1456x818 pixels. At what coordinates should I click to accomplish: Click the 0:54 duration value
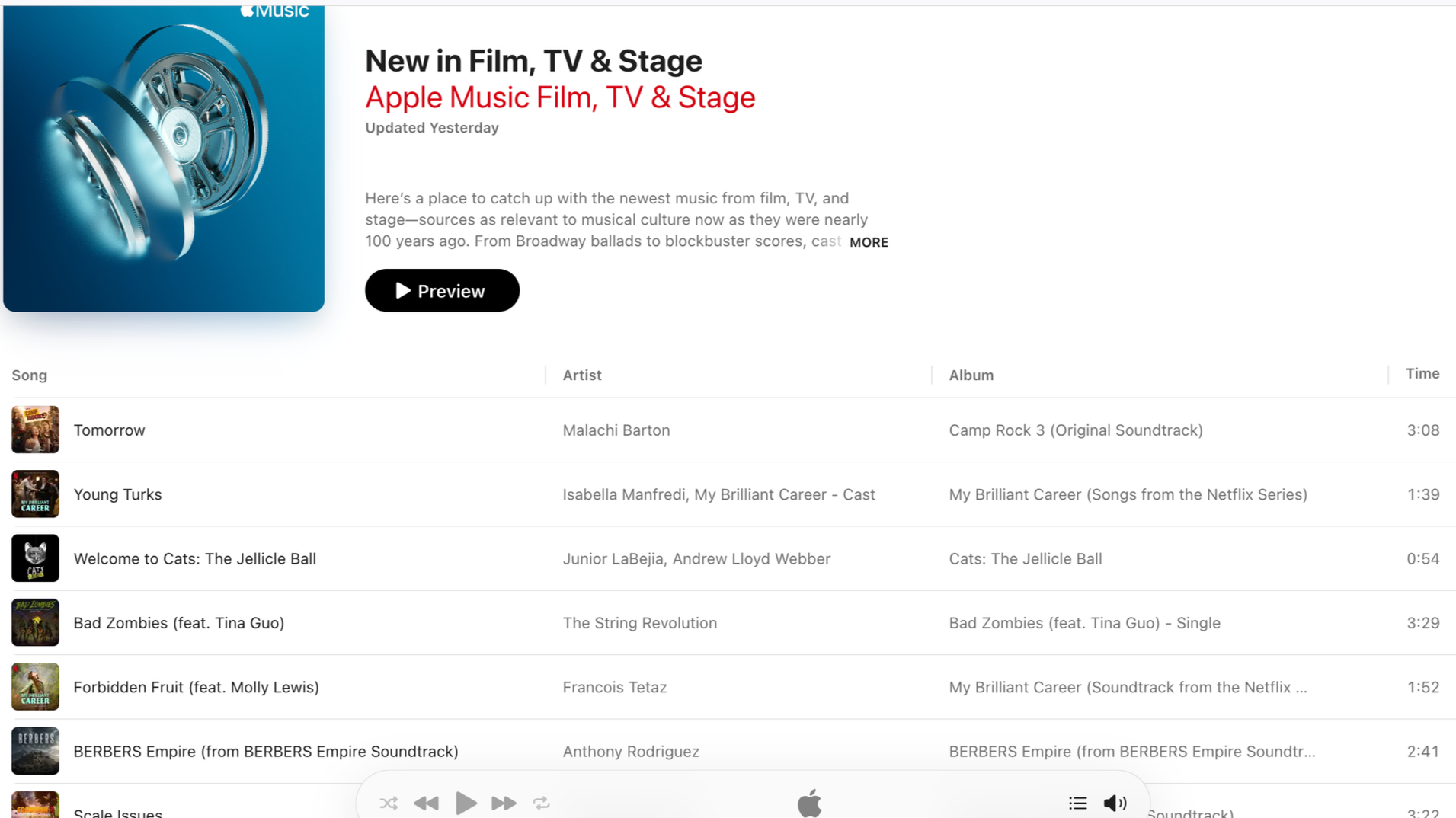(1423, 558)
